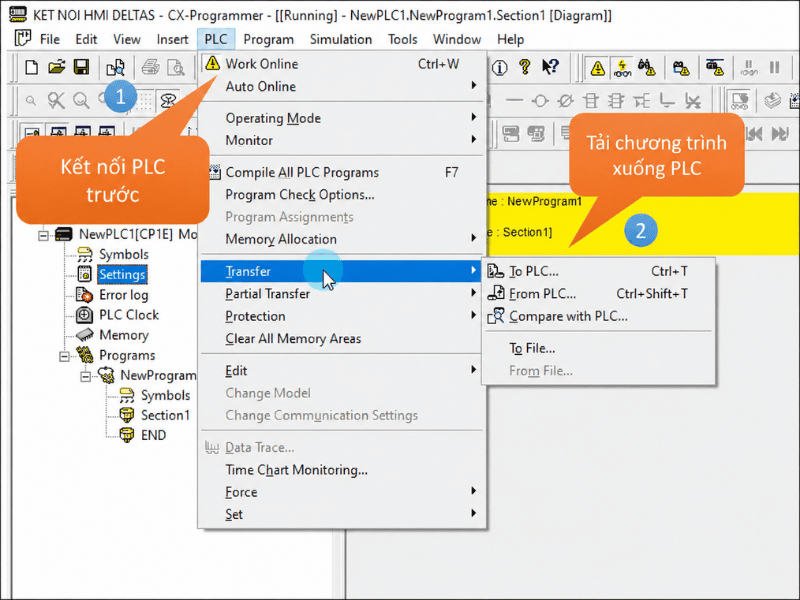
Task: Expand the Monitor submenu
Action: coord(342,140)
